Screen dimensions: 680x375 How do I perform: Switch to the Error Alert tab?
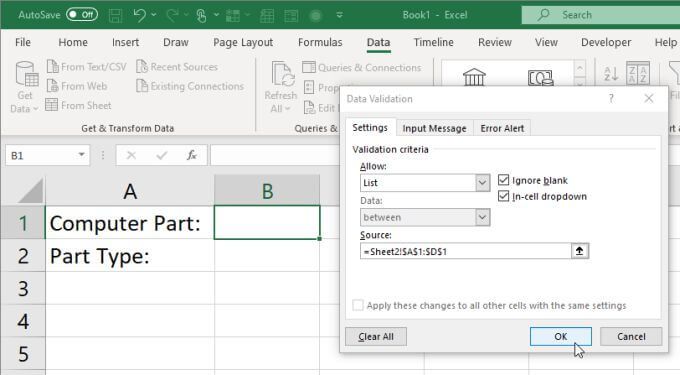(x=502, y=128)
